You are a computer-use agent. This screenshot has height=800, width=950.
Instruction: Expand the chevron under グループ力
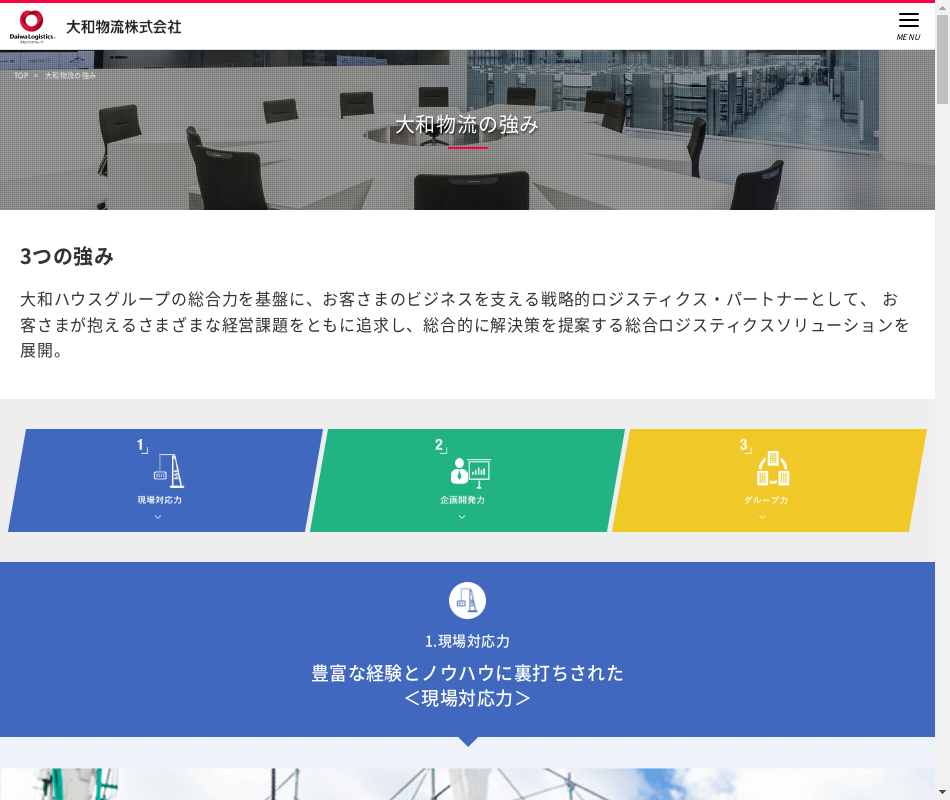point(762,517)
